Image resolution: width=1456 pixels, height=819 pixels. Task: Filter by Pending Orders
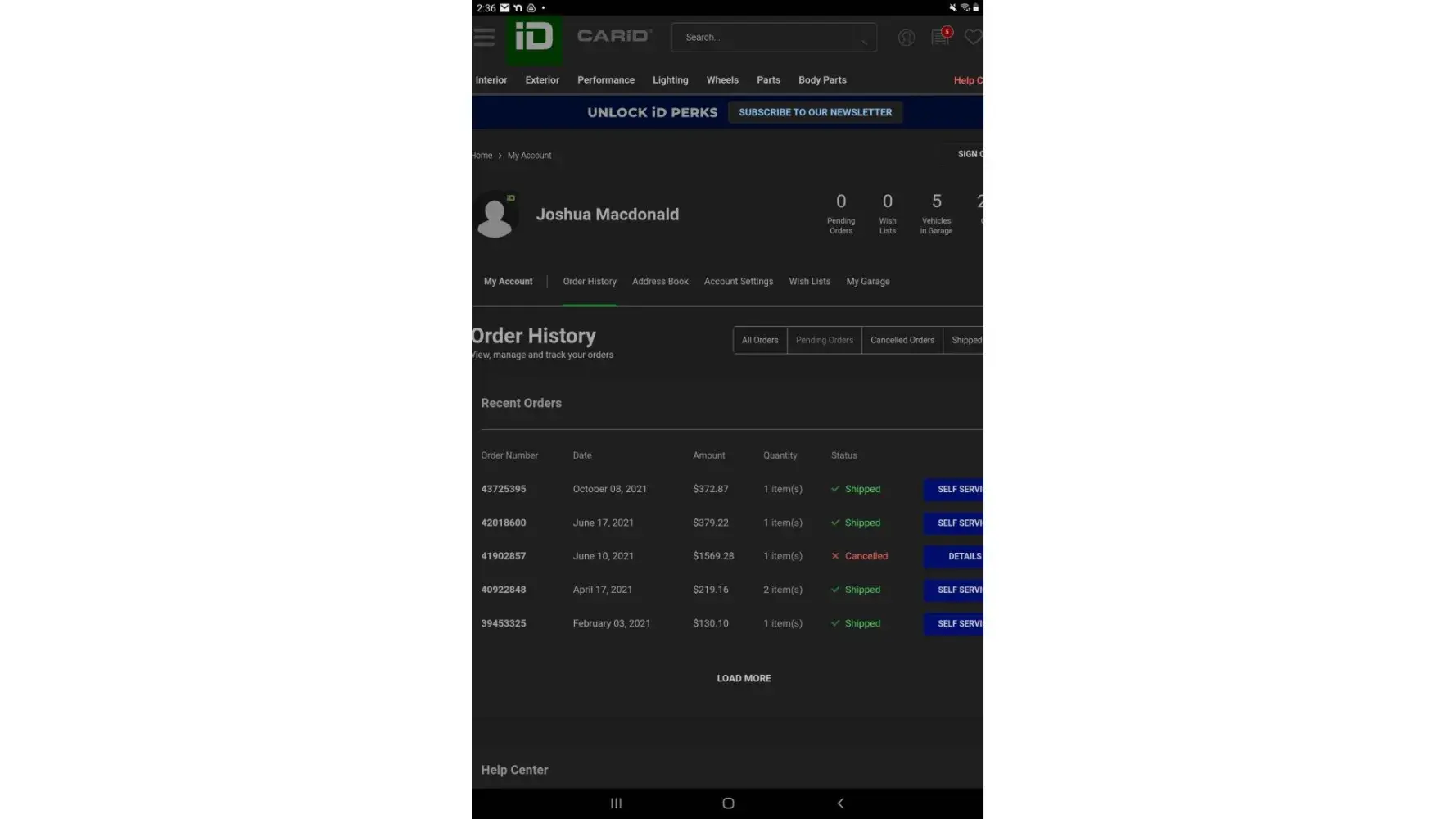tap(825, 341)
